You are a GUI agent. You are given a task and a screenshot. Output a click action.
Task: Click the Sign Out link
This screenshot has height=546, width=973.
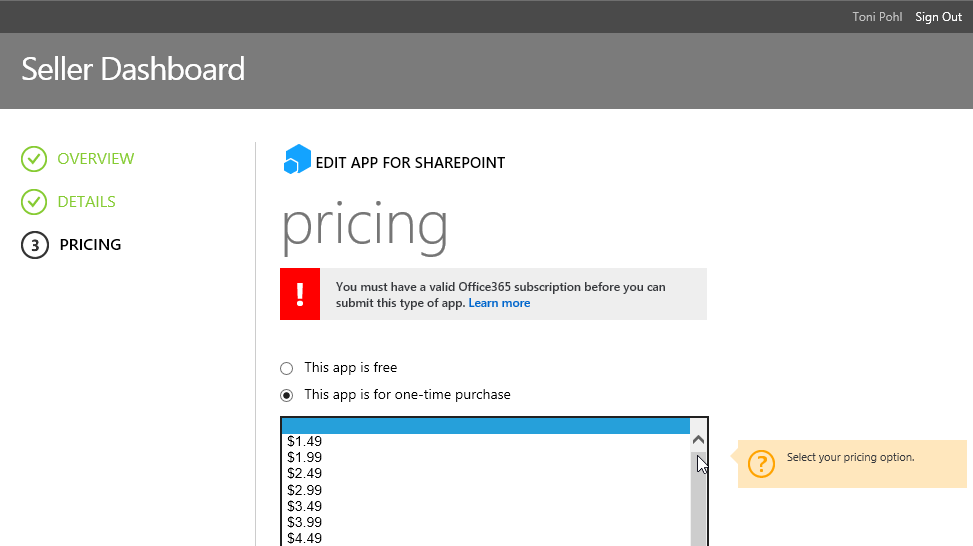coord(938,17)
